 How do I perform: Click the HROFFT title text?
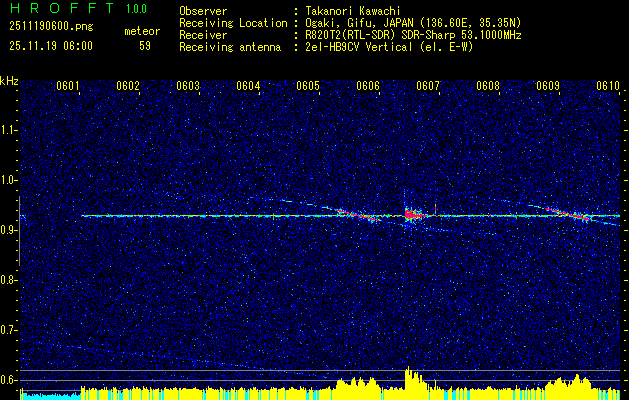point(62,9)
